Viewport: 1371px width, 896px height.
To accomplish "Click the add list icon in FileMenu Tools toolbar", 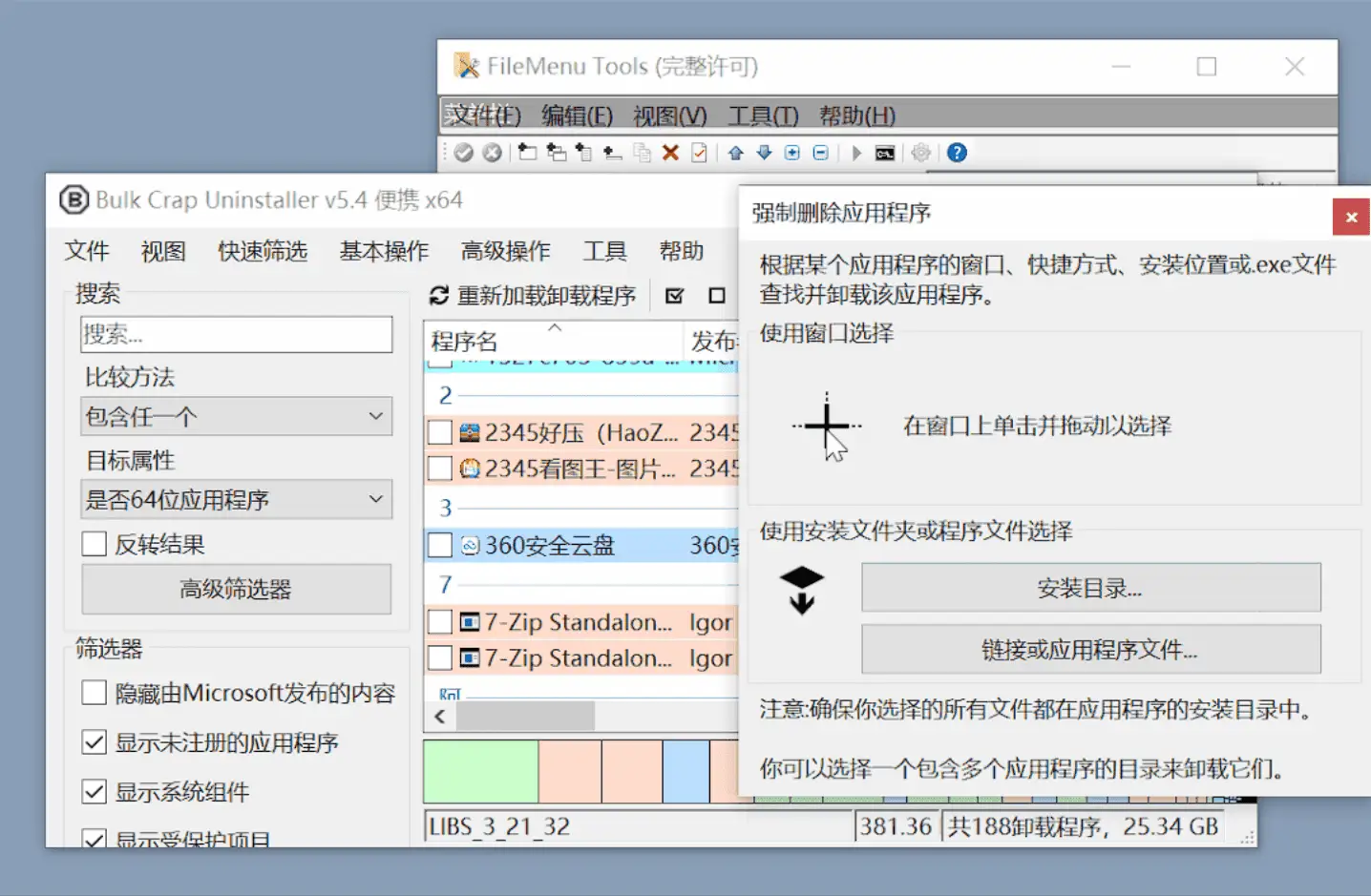I will (583, 153).
